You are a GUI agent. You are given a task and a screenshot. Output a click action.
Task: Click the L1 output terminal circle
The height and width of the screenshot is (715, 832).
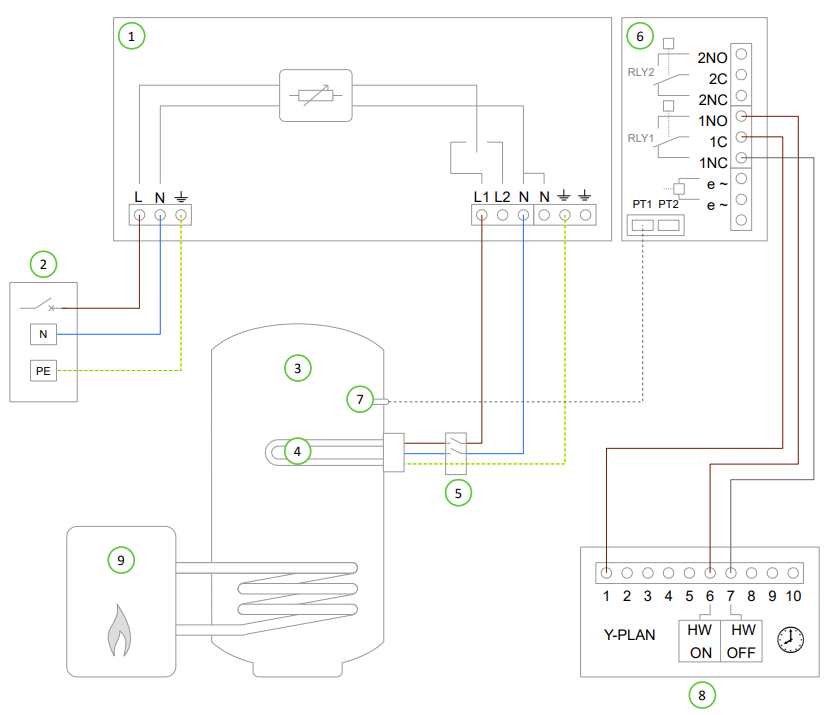tap(481, 215)
